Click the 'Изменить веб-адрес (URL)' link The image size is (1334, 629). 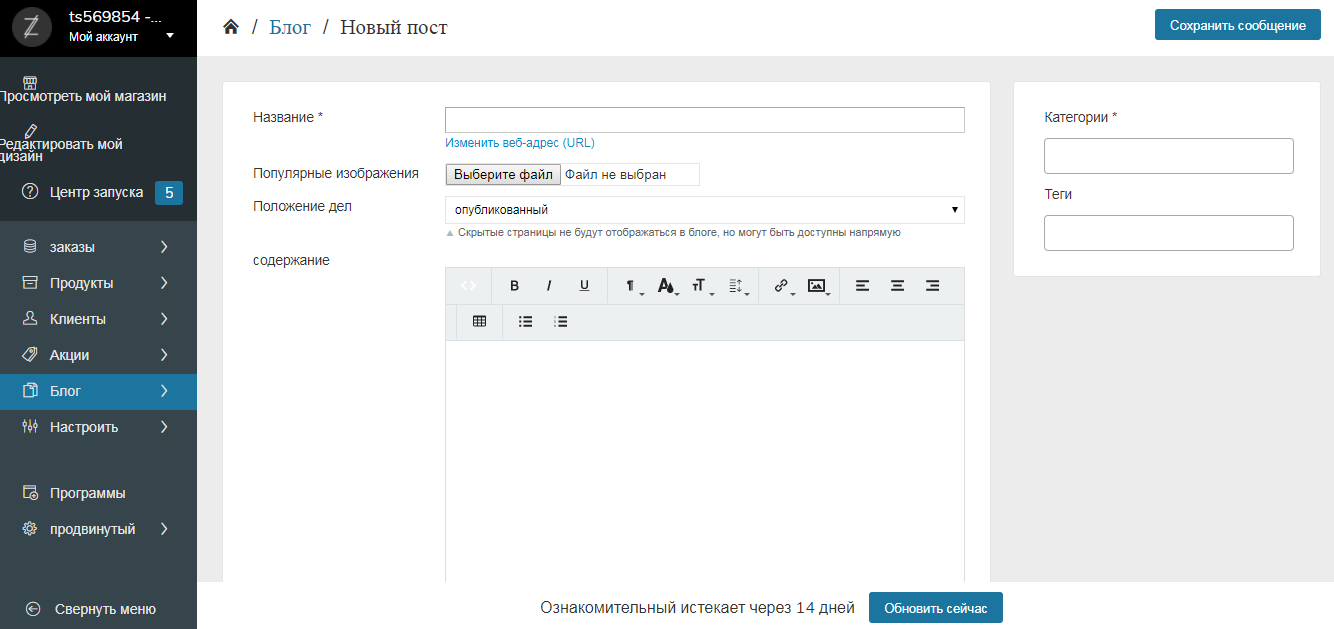519,143
